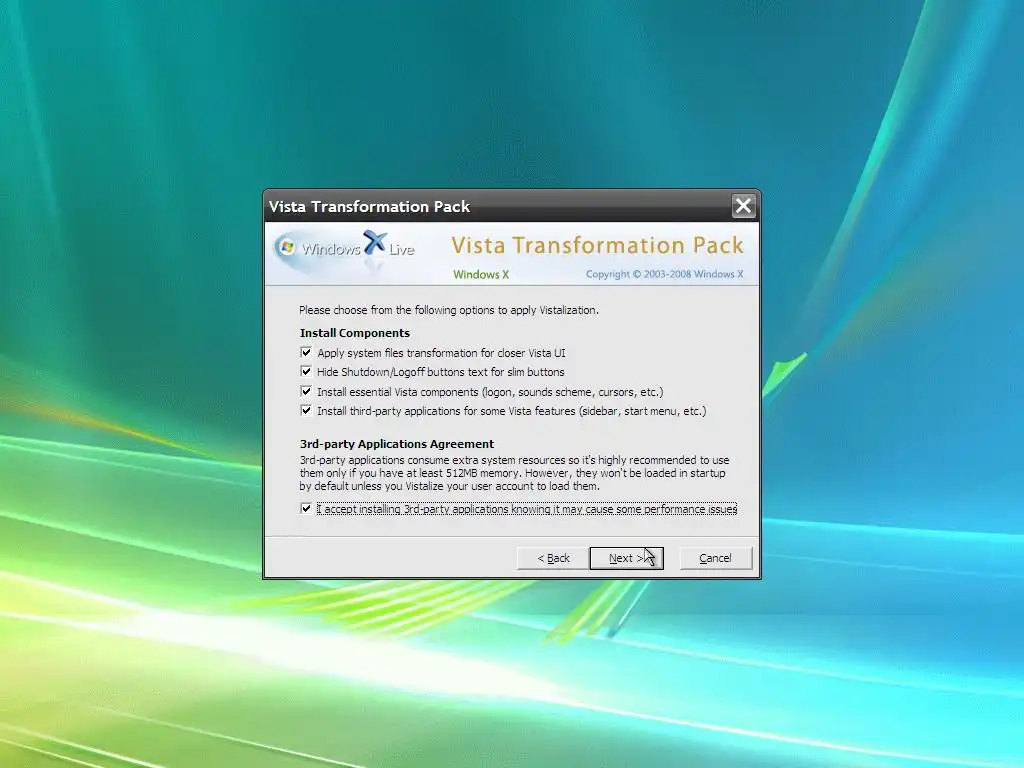Click the 512MB memory recommendation paragraph

pyautogui.click(x=515, y=473)
